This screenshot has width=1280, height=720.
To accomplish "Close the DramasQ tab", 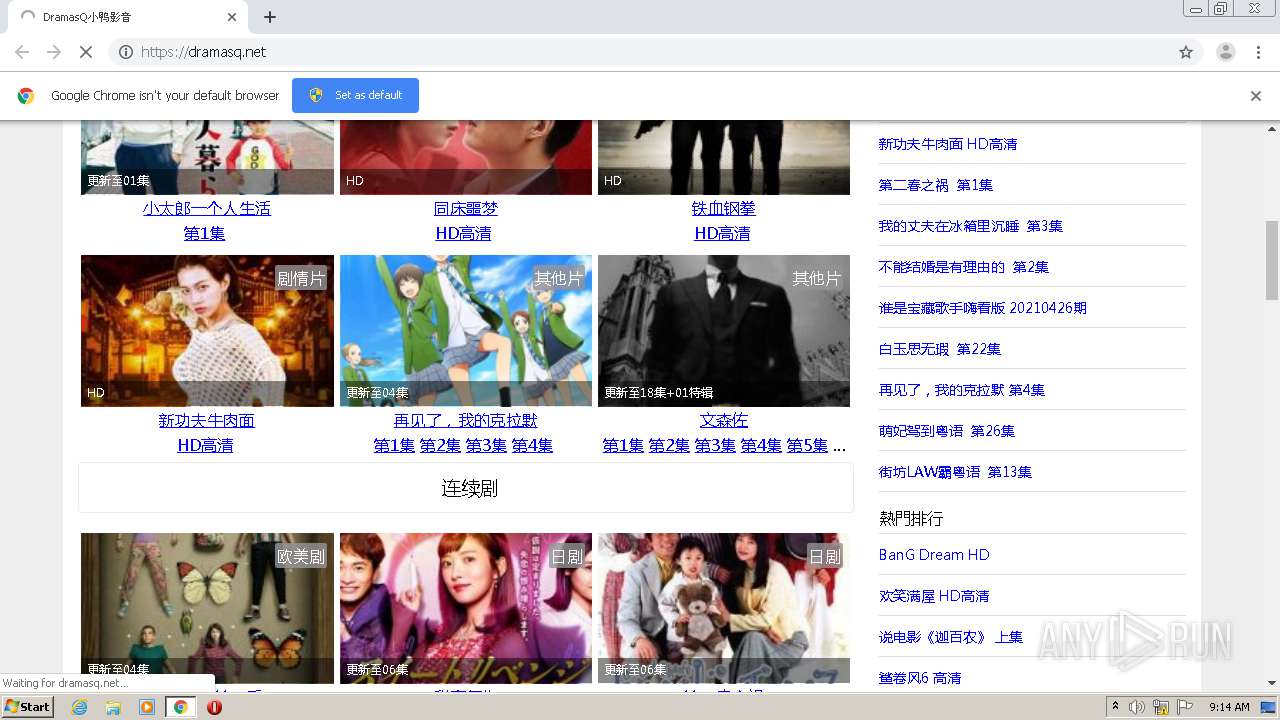I will click(x=232, y=17).
